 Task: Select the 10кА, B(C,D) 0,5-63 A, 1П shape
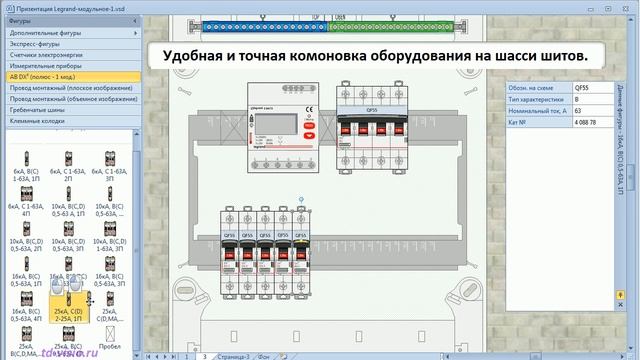(x=68, y=201)
